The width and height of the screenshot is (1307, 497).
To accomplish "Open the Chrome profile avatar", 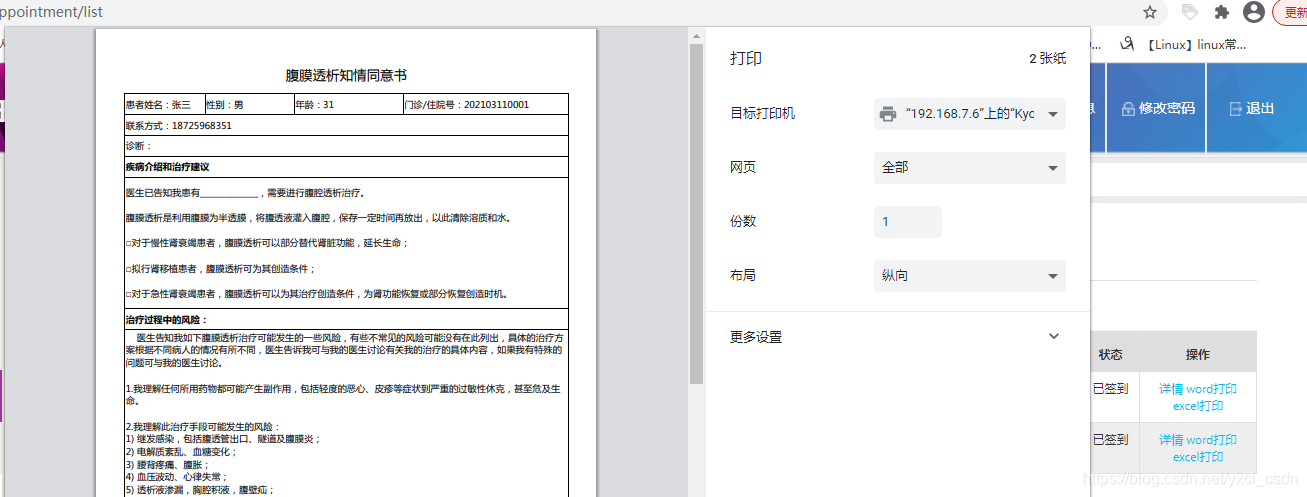I will (1253, 12).
